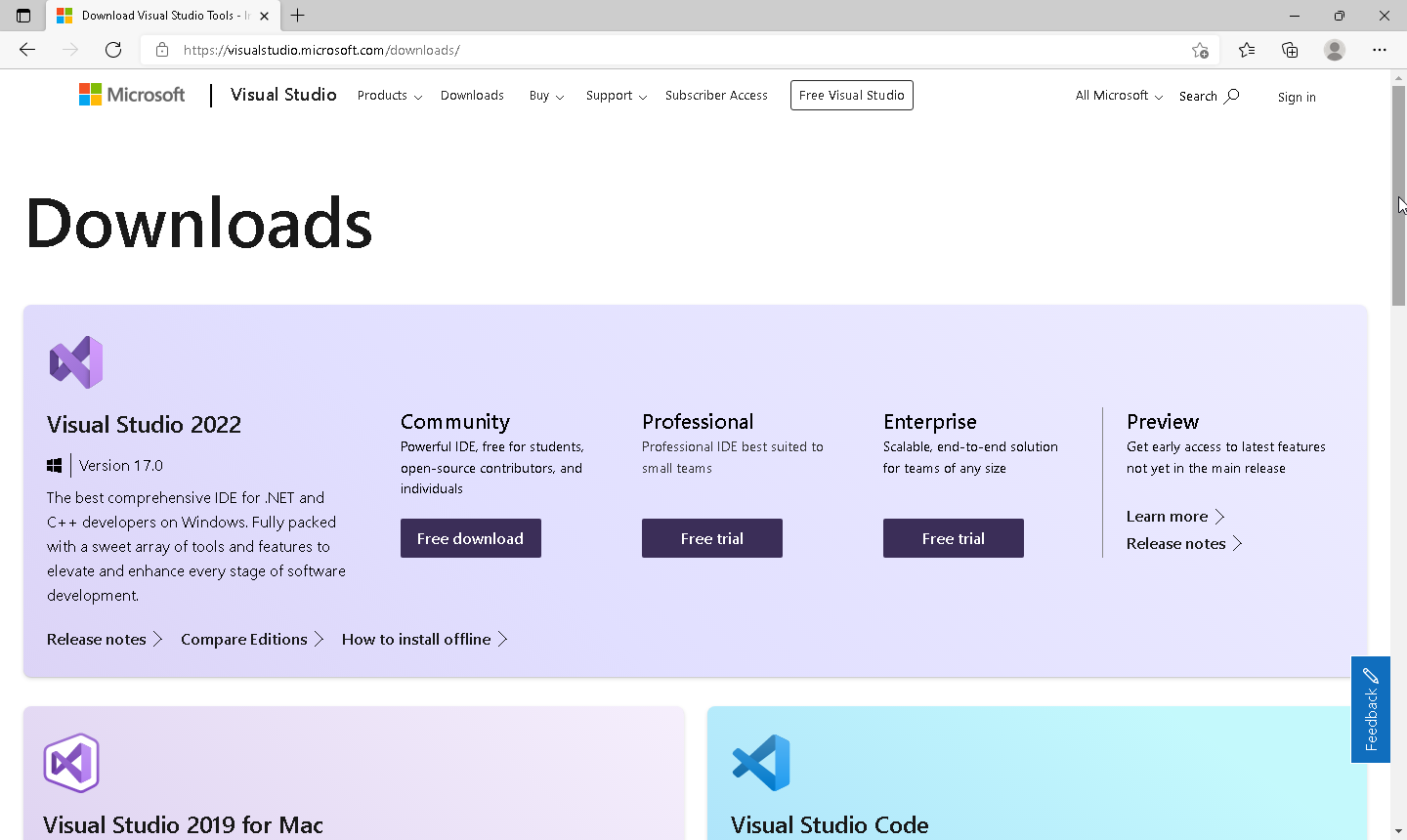Open the All Microsoft dropdown
1407x840 pixels.
(1117, 96)
